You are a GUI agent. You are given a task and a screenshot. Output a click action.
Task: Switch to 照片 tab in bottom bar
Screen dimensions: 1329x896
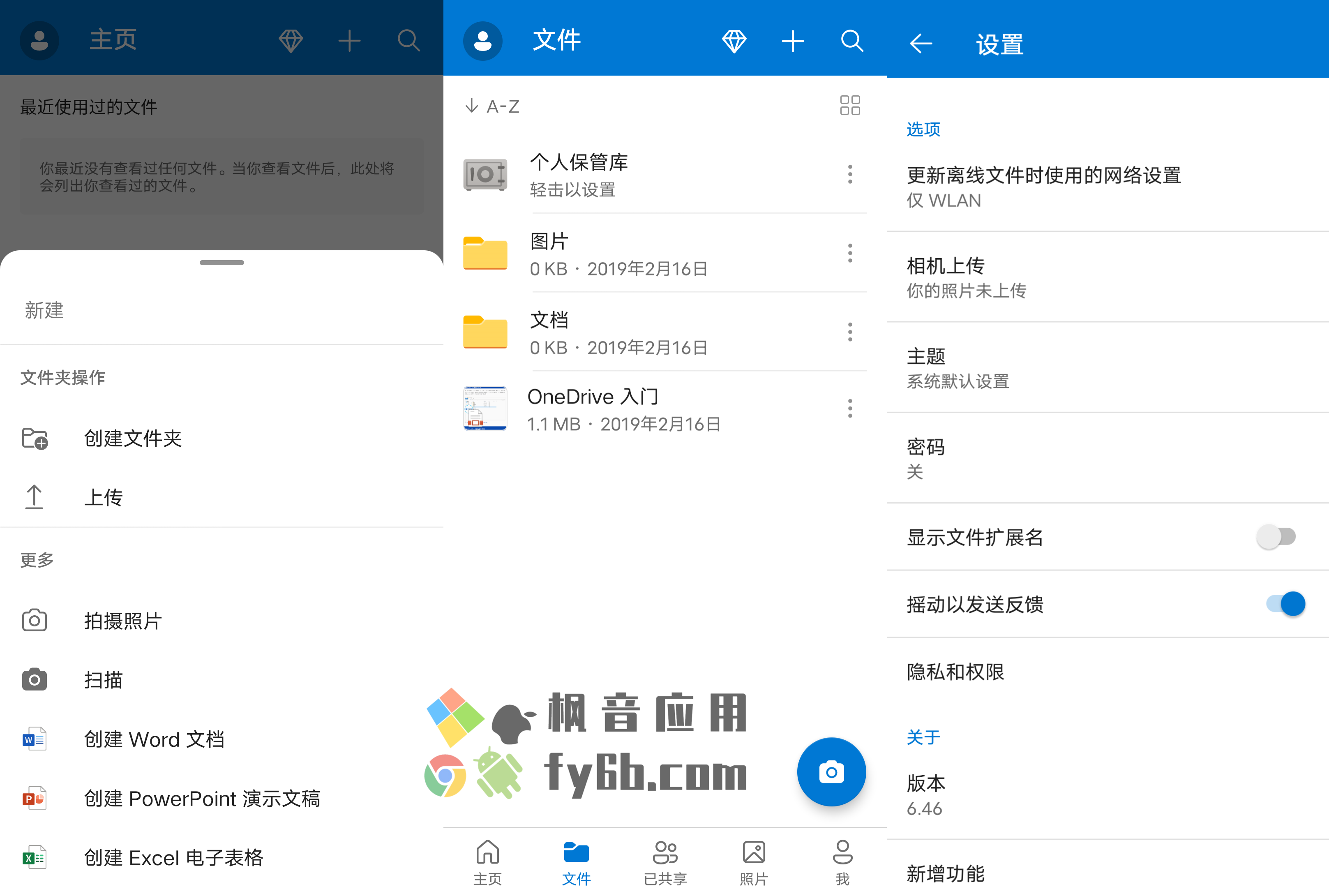(x=754, y=862)
